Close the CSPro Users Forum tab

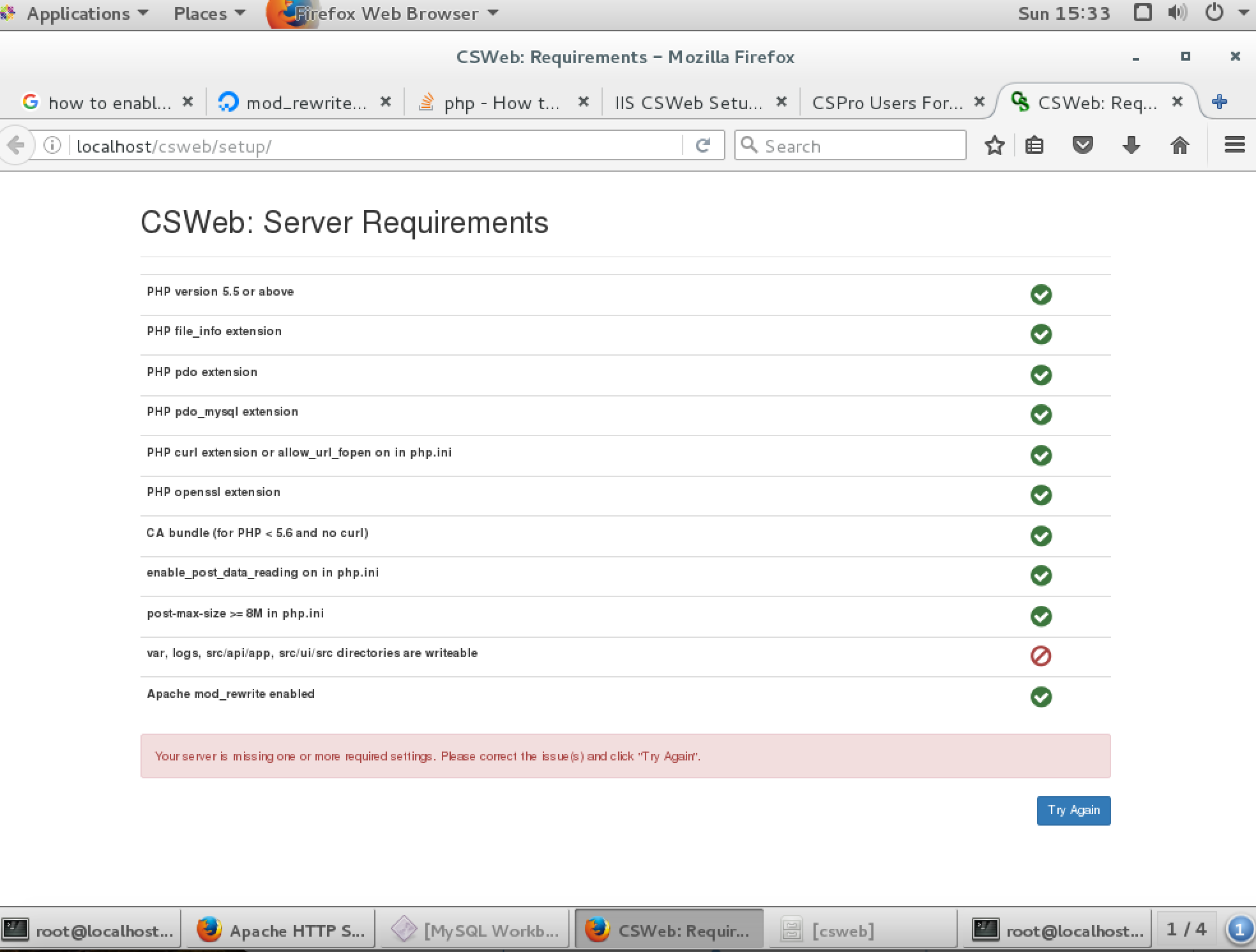click(x=979, y=102)
